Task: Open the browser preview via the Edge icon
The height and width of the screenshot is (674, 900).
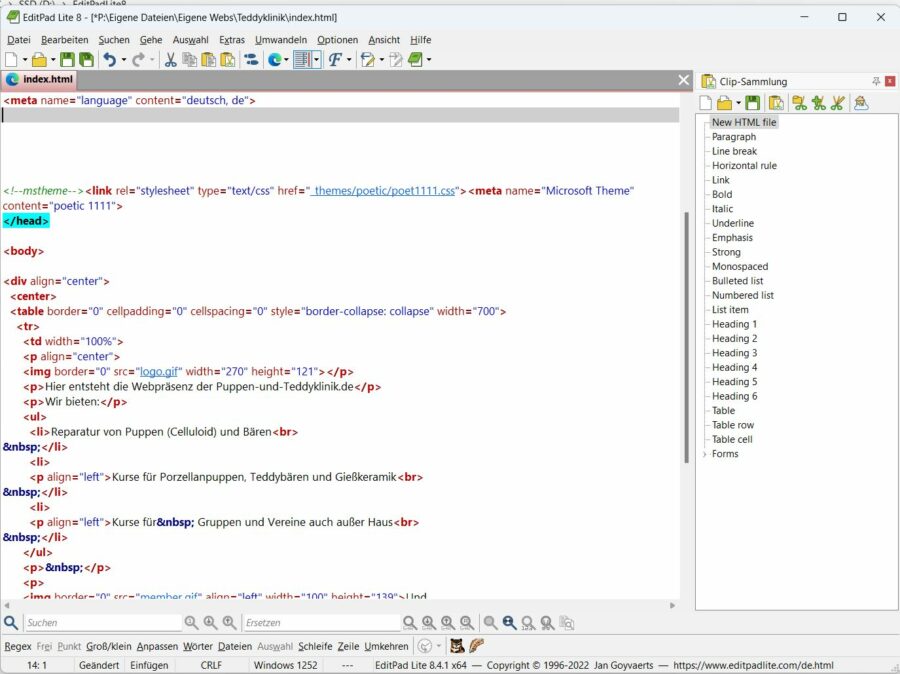Action: (x=275, y=60)
